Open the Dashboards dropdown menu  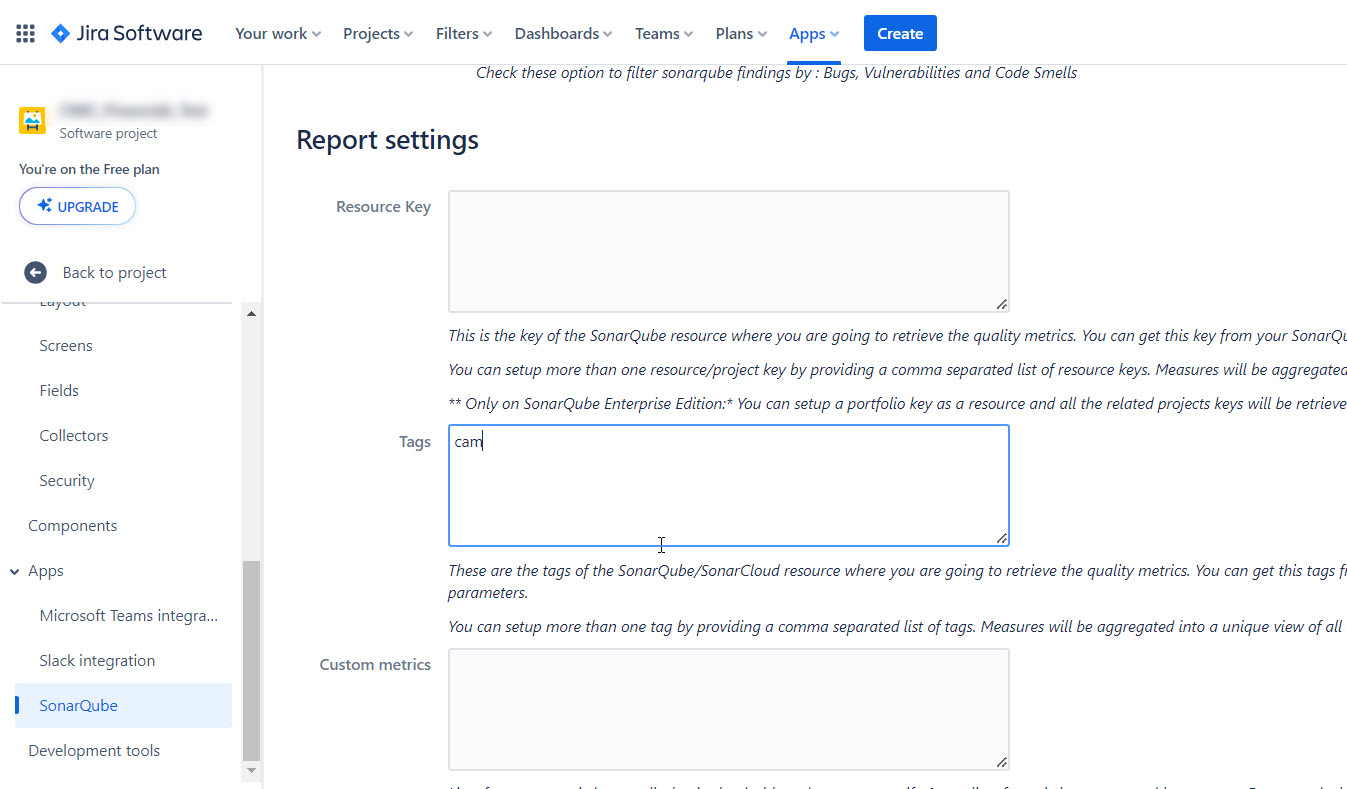pos(564,33)
